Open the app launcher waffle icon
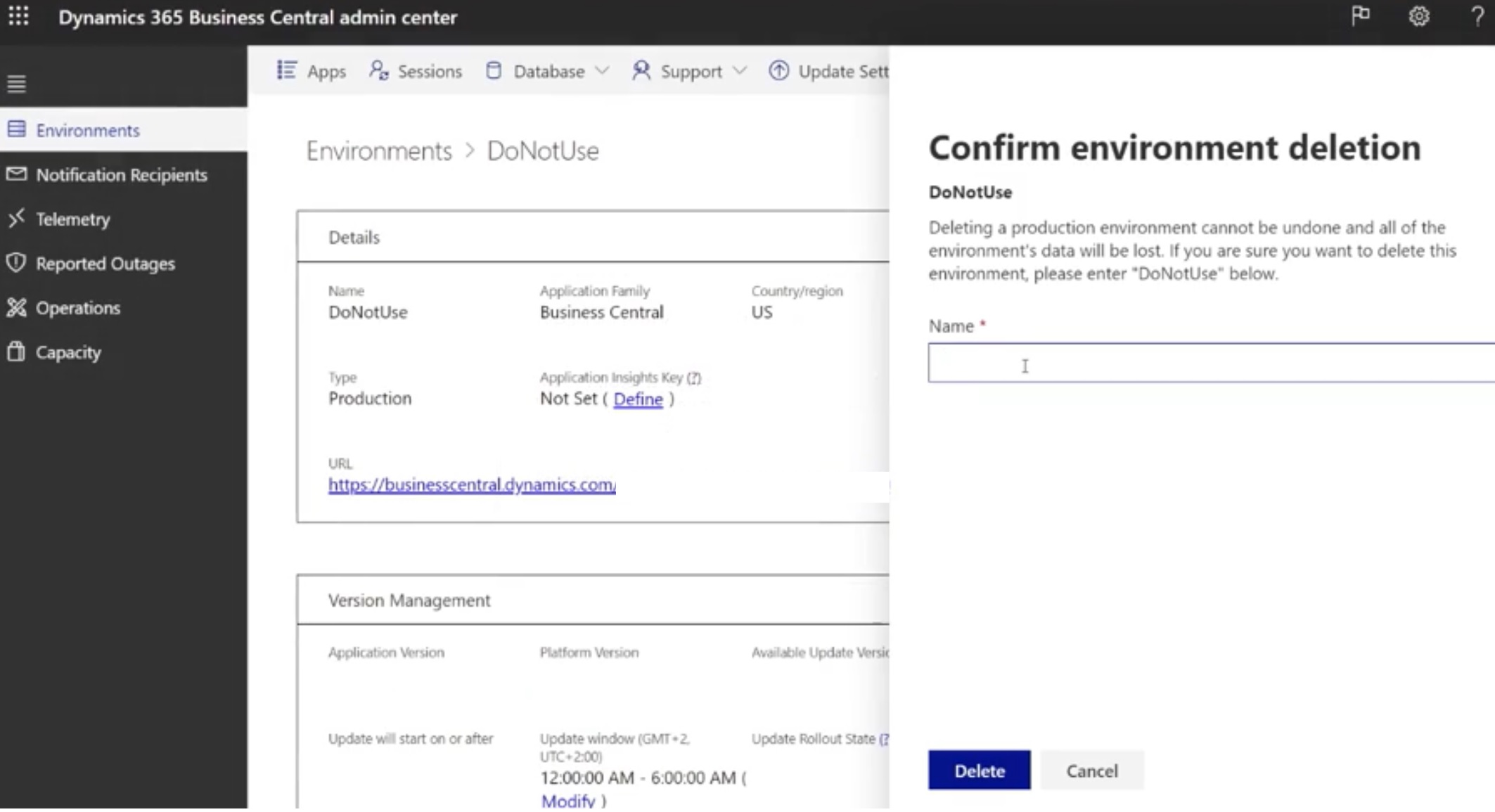1495x812 pixels. [19, 16]
